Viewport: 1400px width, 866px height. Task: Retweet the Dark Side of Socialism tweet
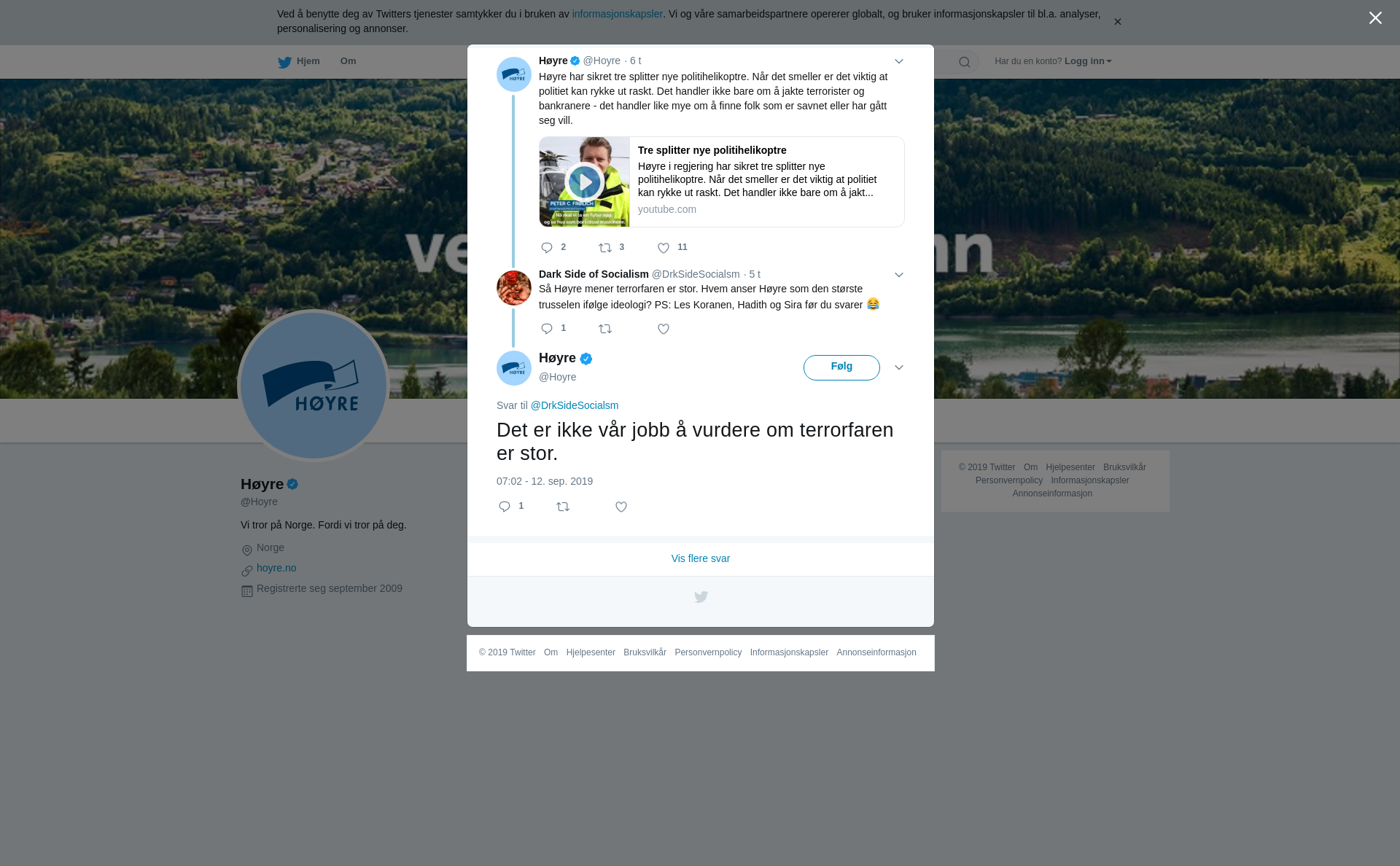[x=605, y=329]
